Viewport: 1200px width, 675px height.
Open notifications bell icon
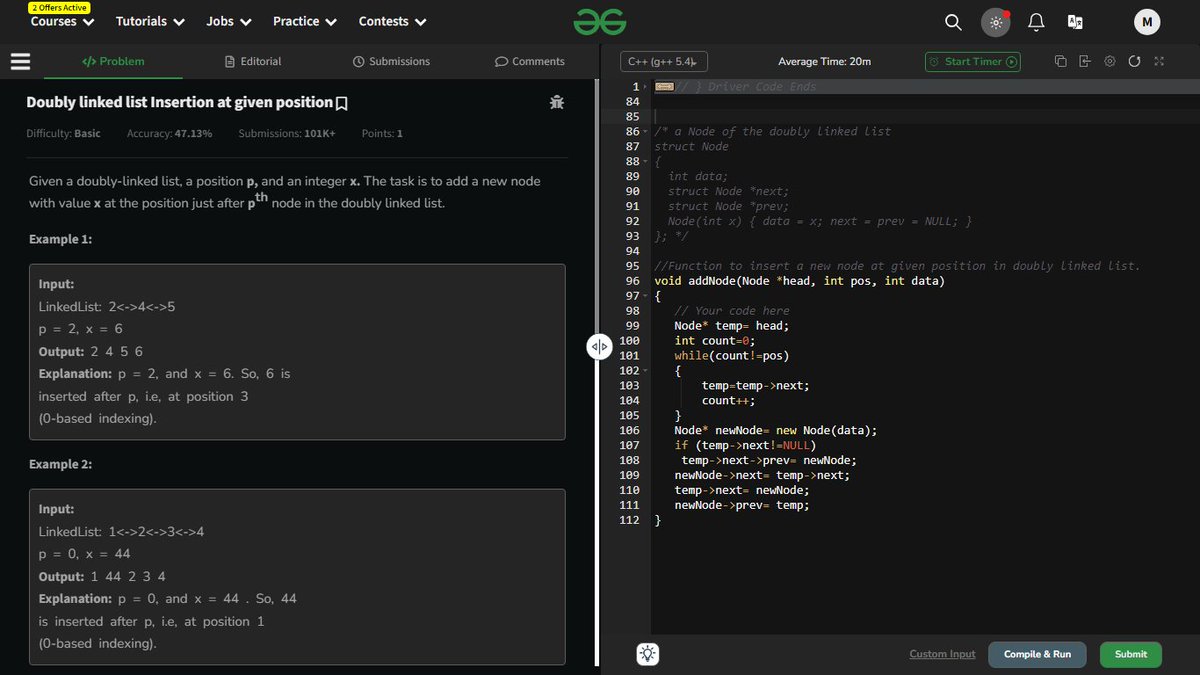[1037, 22]
